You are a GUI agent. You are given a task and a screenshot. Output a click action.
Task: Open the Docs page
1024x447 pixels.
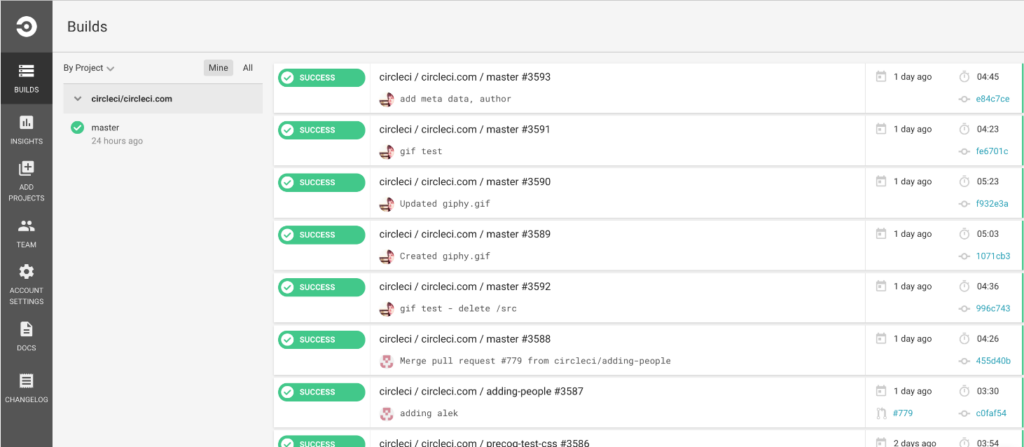click(26, 336)
